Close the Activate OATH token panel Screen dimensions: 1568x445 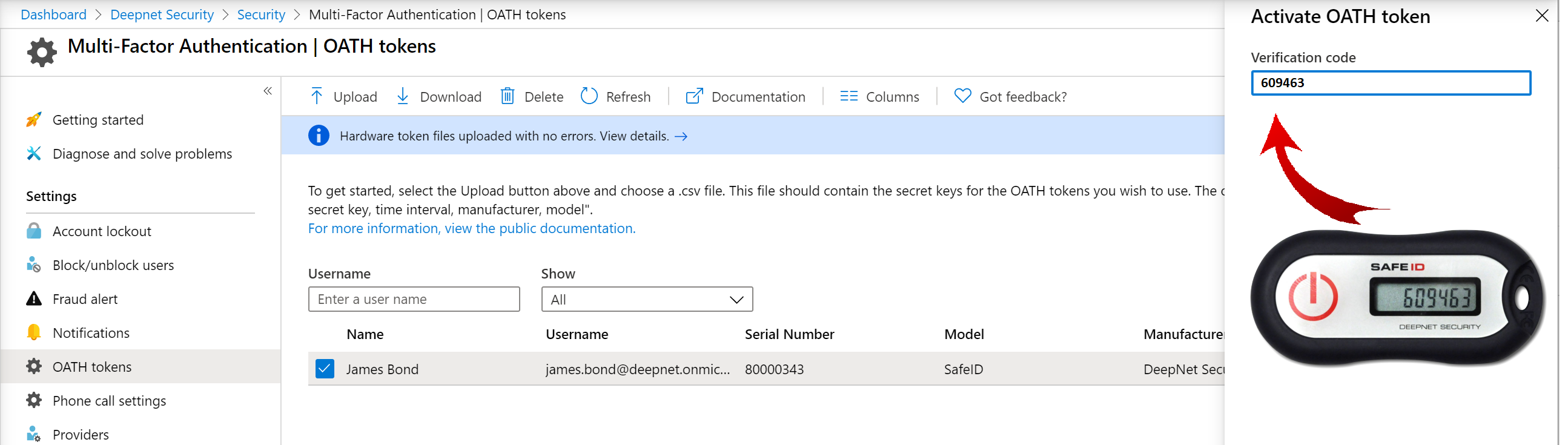coord(1542,16)
